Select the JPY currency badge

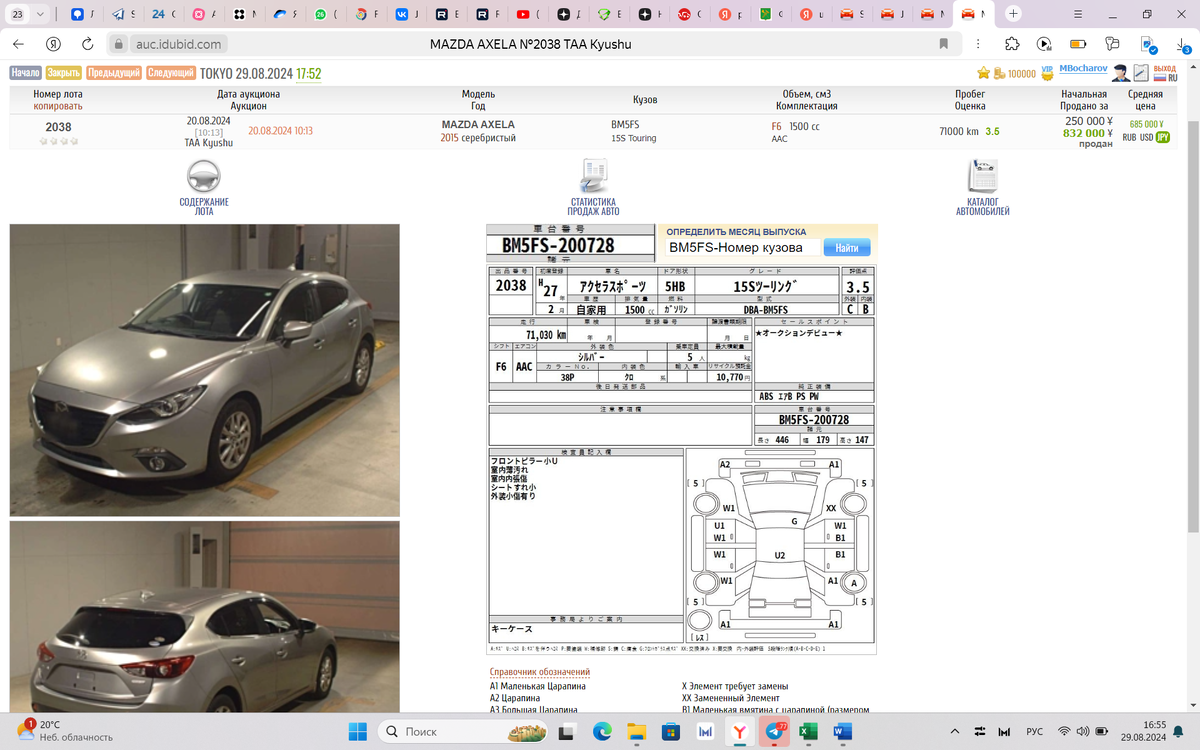point(1163,138)
